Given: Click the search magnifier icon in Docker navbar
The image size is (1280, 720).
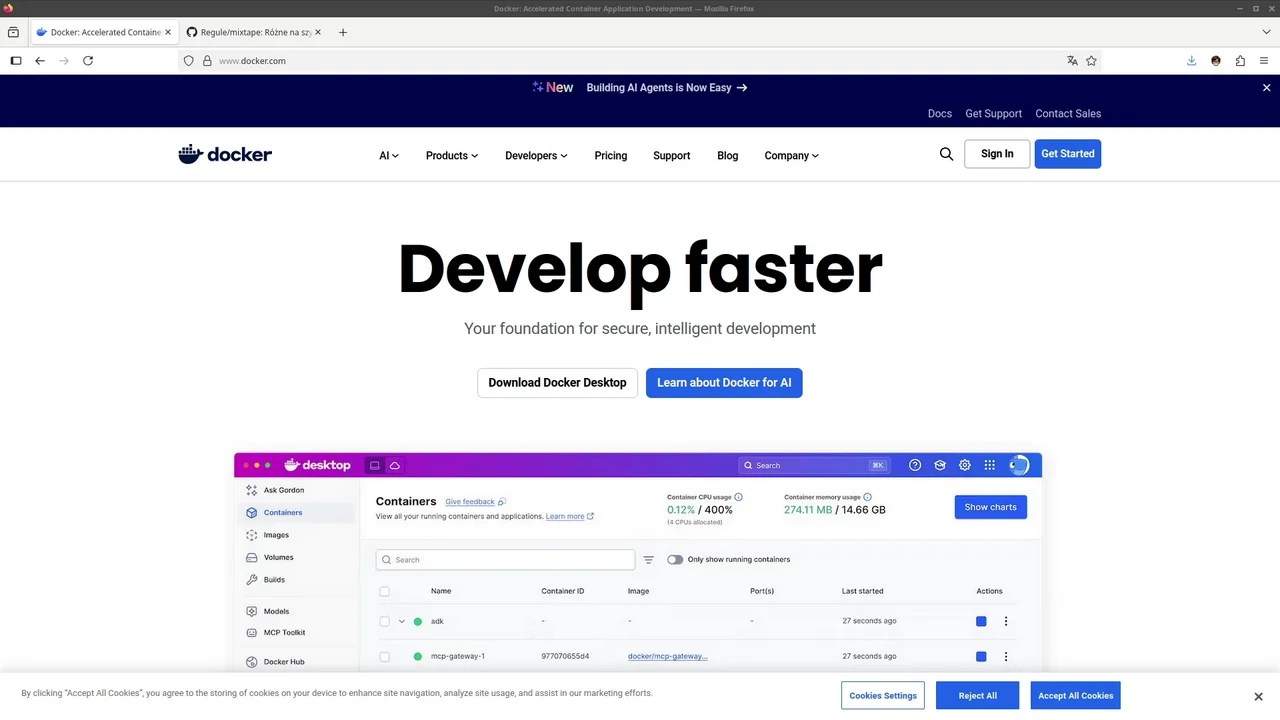Looking at the screenshot, I should tap(946, 154).
